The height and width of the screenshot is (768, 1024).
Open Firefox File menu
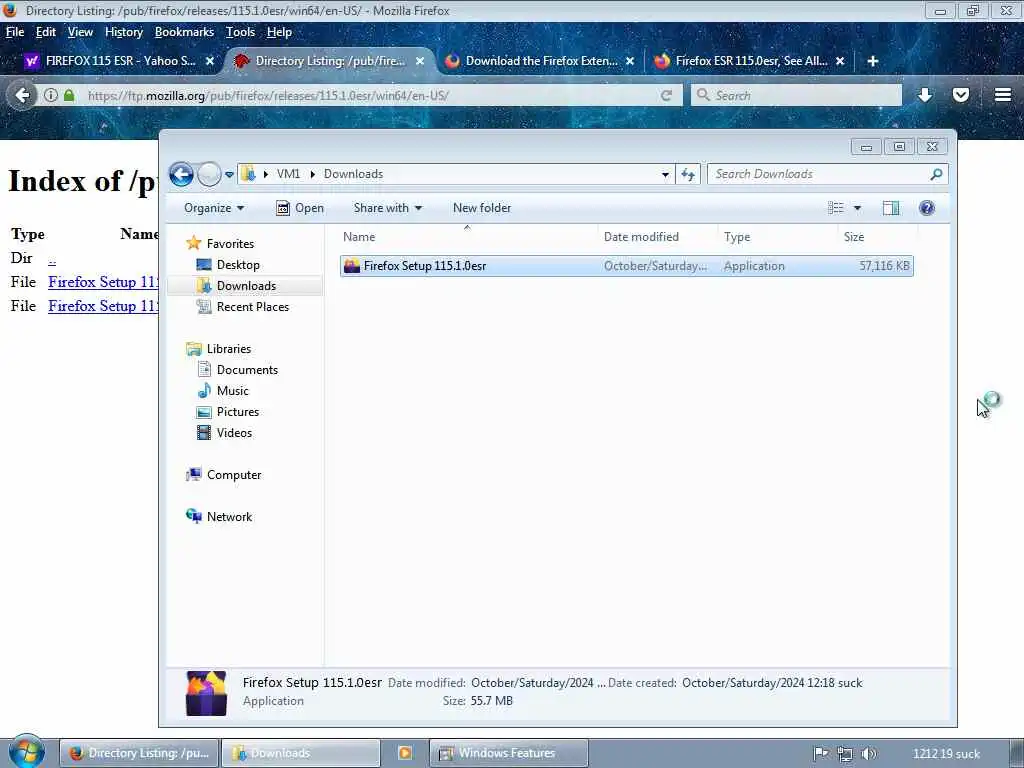pos(14,32)
